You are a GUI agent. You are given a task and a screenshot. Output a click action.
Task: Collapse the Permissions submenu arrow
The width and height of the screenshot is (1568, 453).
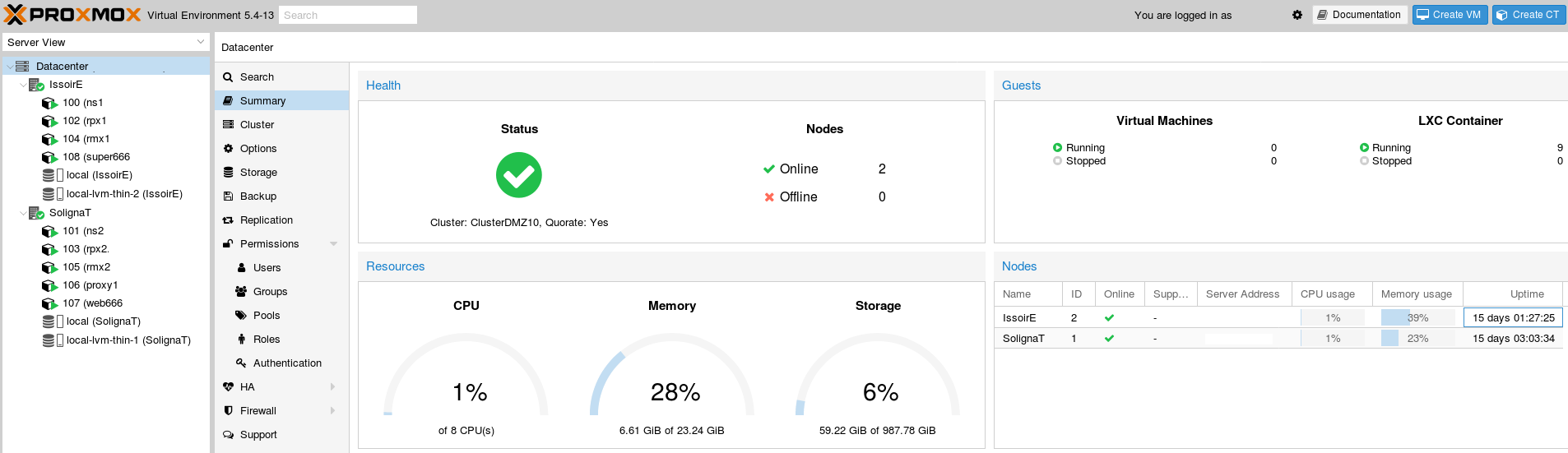333,244
